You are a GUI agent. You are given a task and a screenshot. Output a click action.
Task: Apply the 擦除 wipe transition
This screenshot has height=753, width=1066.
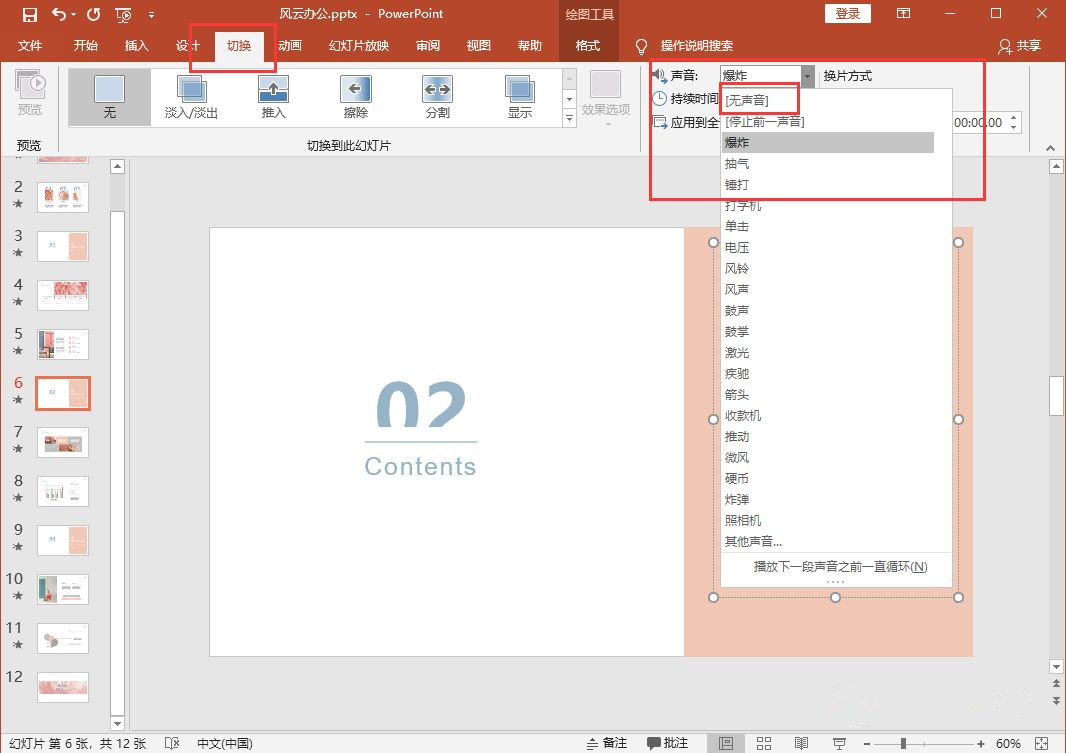(x=356, y=97)
